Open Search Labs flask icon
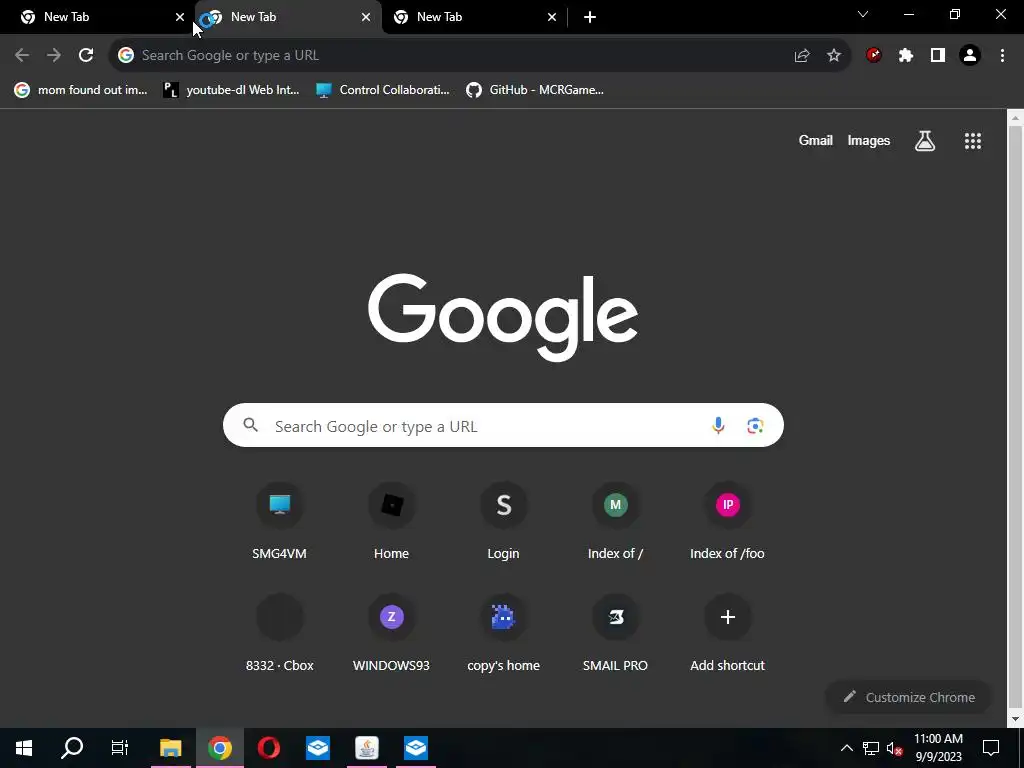Screen dimensions: 1024x768 point(925,140)
